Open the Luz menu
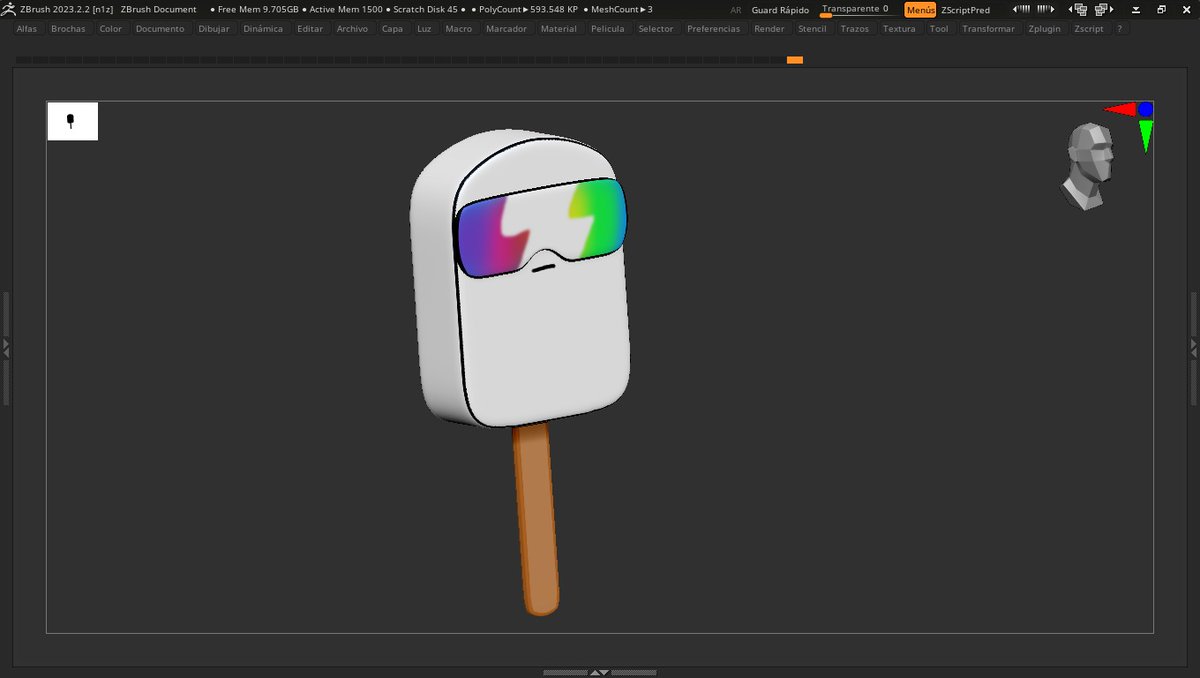 pos(424,29)
